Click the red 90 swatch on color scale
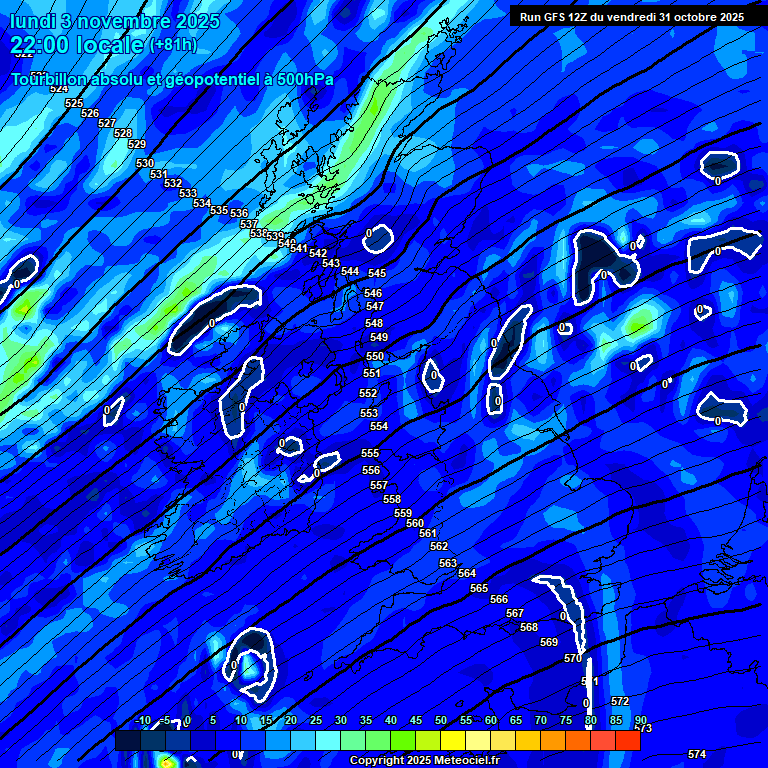Screen dimensions: 768x768 (627, 740)
